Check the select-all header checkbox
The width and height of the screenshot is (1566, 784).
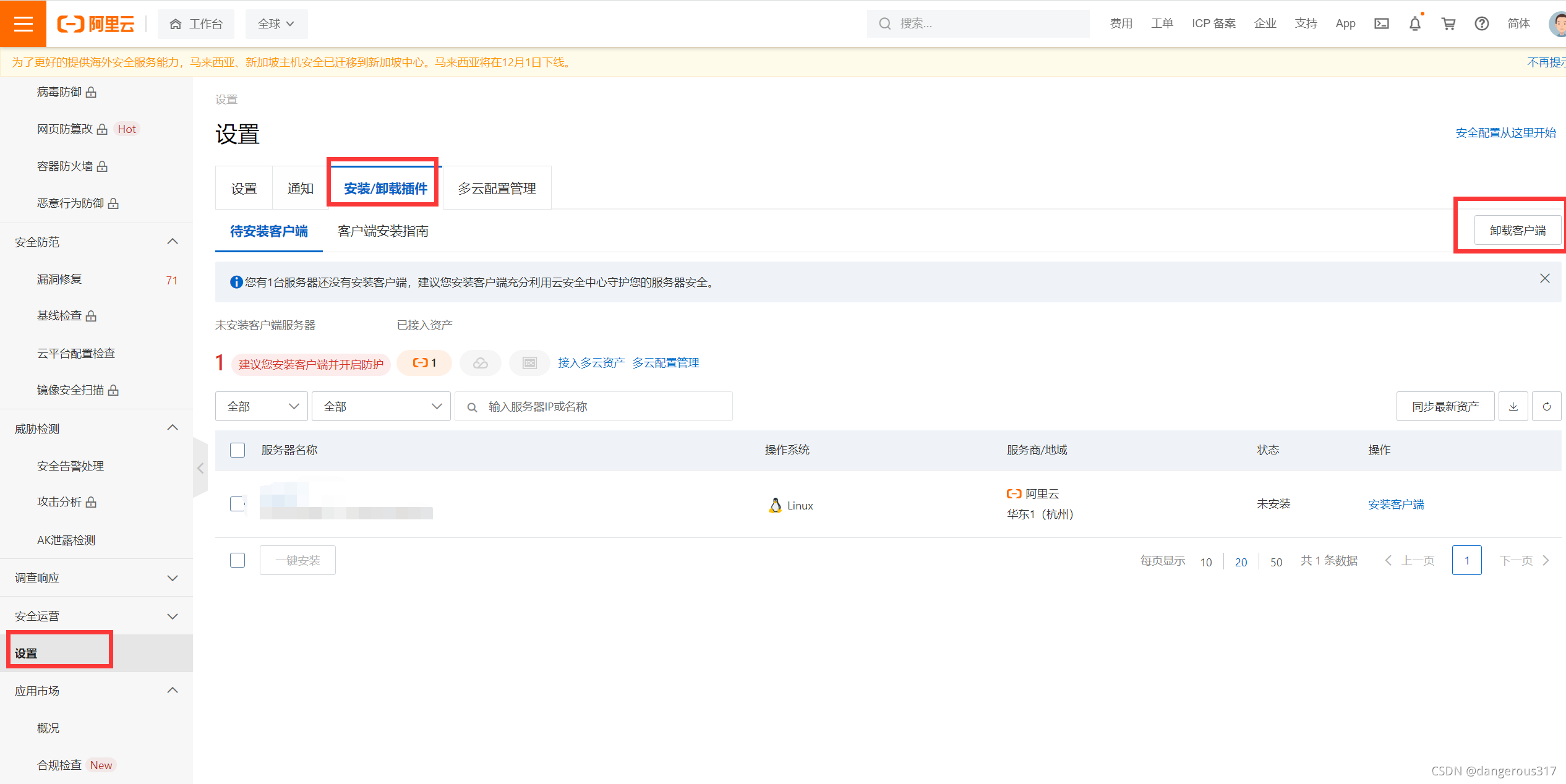[x=237, y=450]
